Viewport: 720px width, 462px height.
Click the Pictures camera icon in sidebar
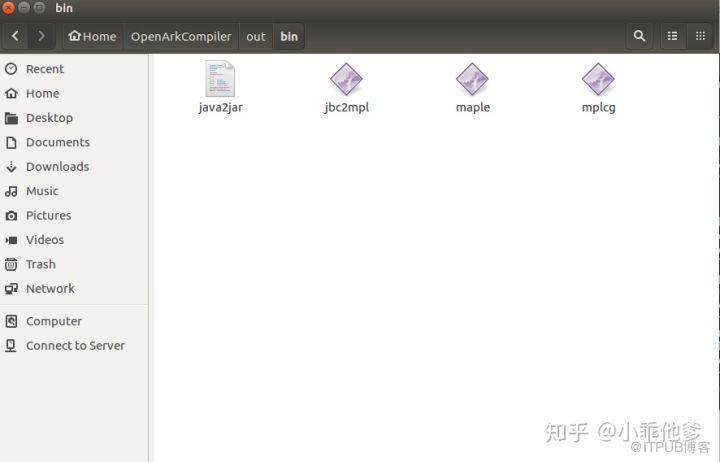click(11, 215)
